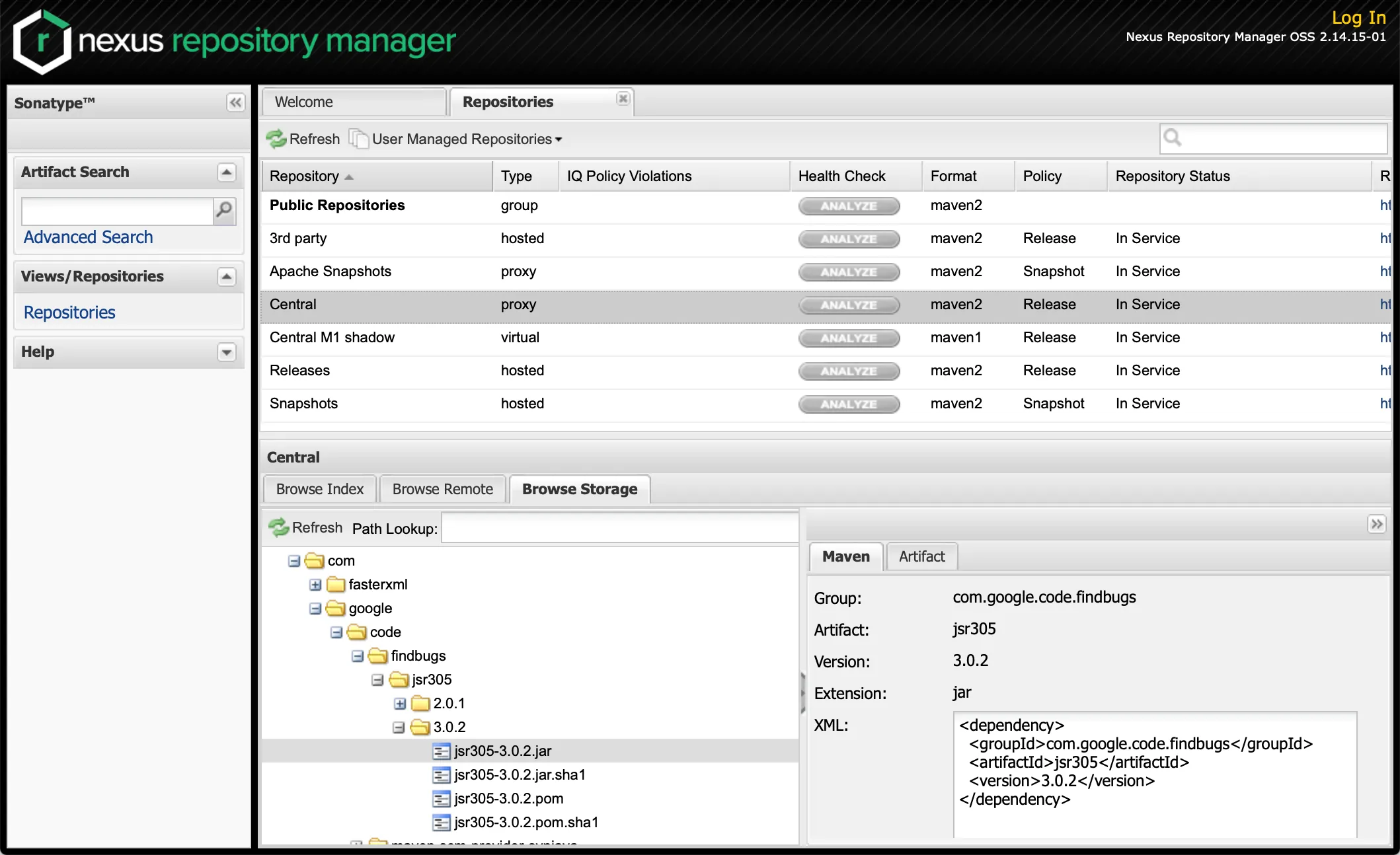Open the Browse Remote tab
The image size is (1400, 855).
443,489
